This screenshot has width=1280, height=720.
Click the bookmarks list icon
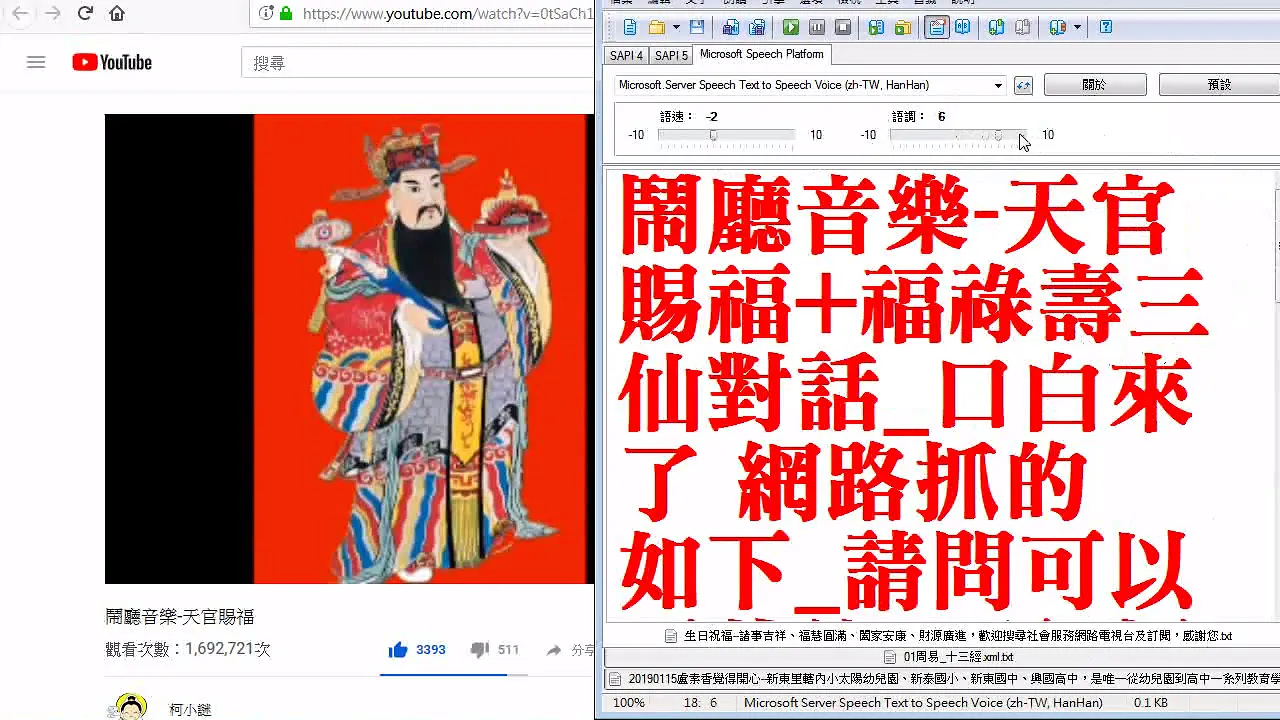pyautogui.click(x=1057, y=28)
